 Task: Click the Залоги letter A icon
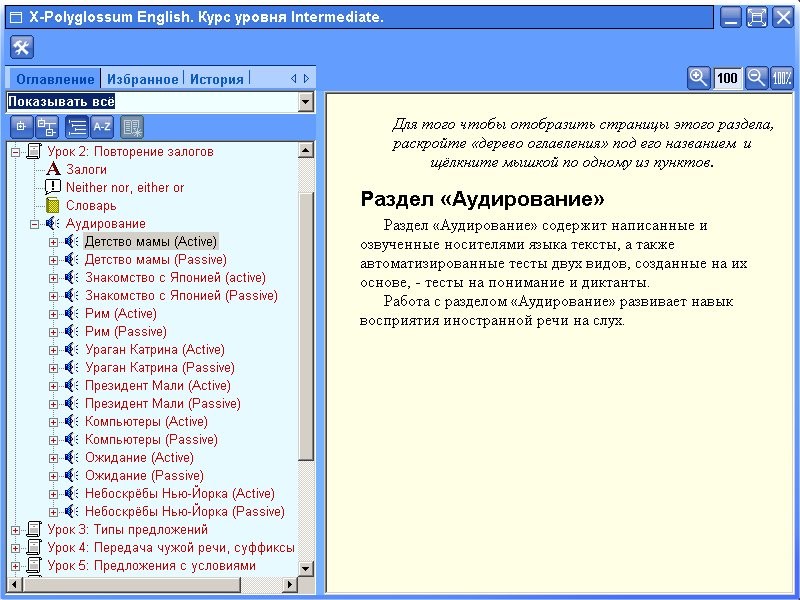(53, 169)
